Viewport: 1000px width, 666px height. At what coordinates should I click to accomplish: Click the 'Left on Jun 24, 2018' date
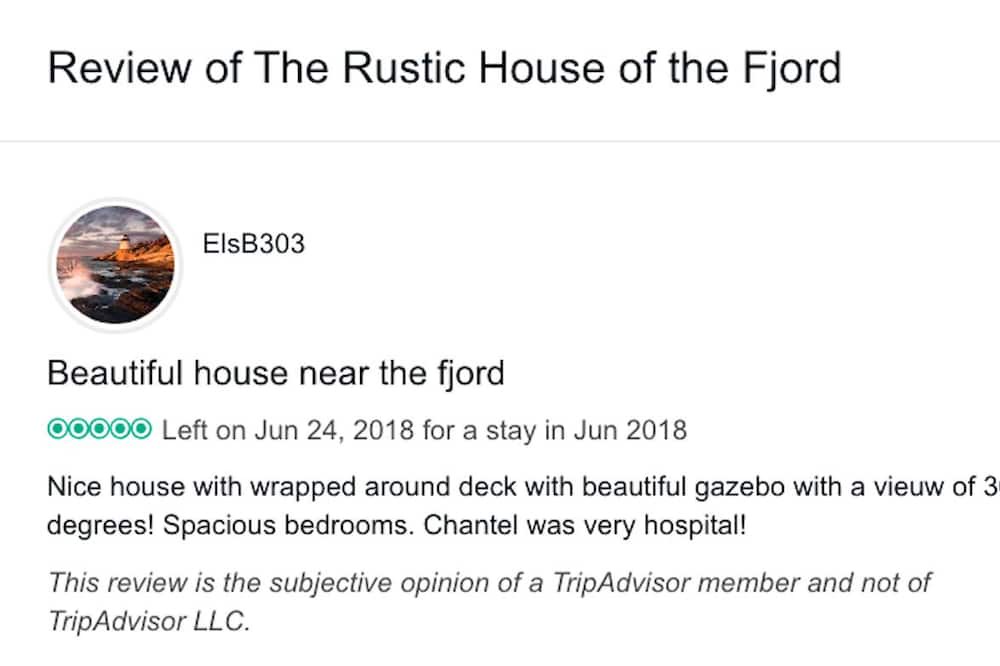coord(288,431)
